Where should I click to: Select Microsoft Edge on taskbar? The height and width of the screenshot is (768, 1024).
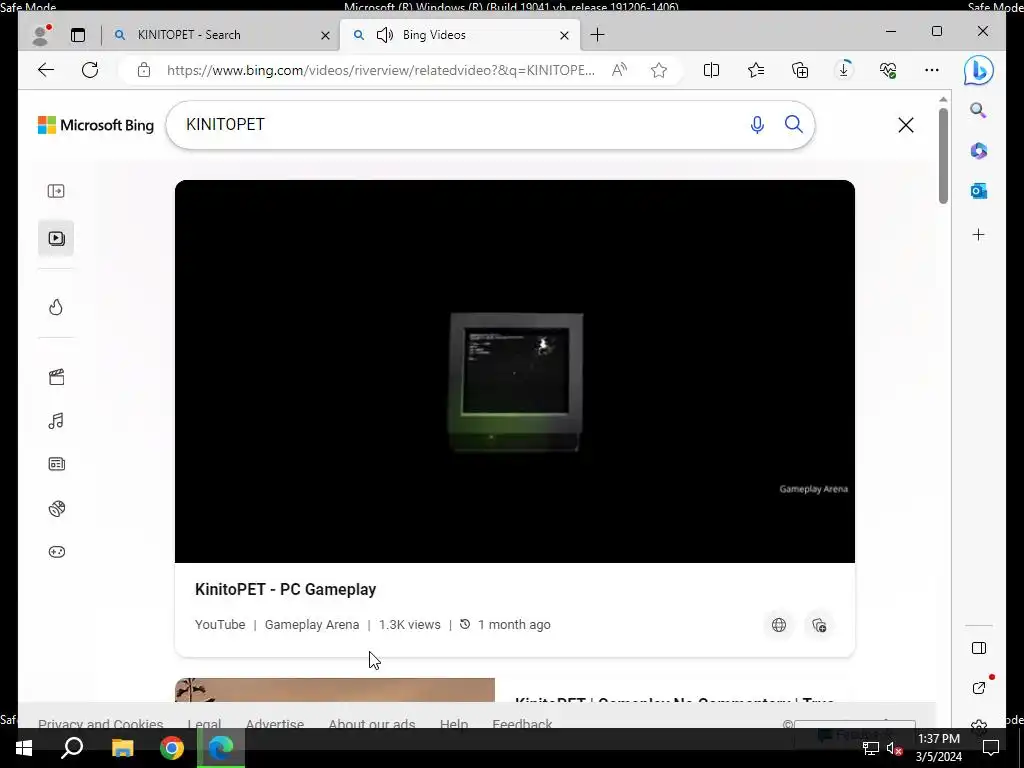tap(221, 748)
